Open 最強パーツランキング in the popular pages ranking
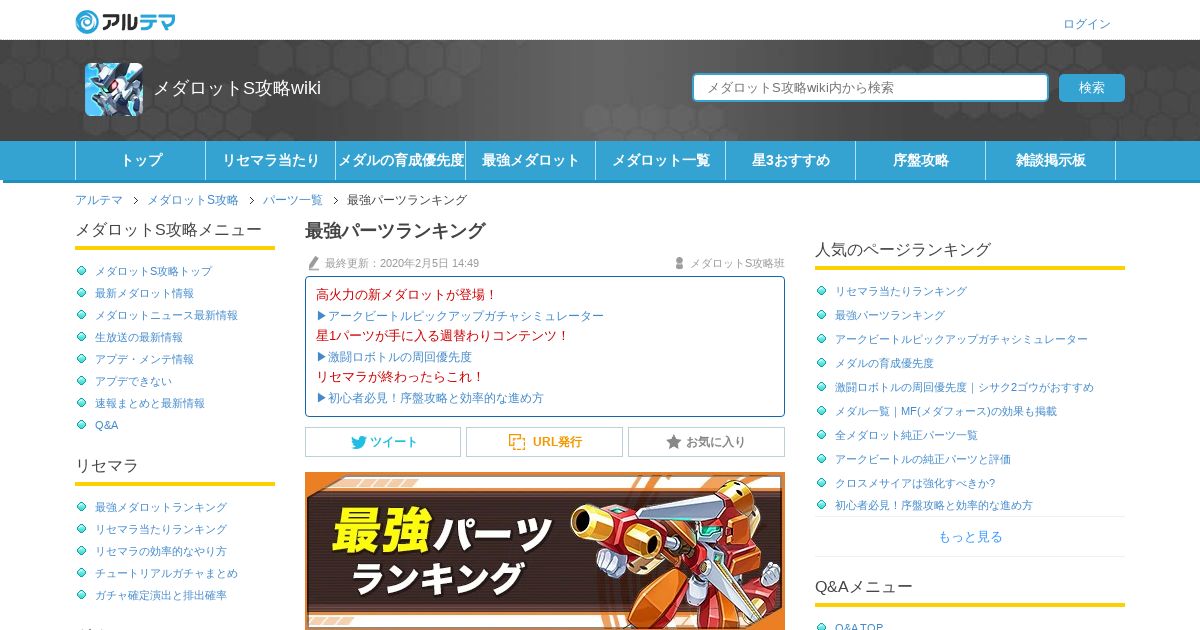 click(890, 315)
